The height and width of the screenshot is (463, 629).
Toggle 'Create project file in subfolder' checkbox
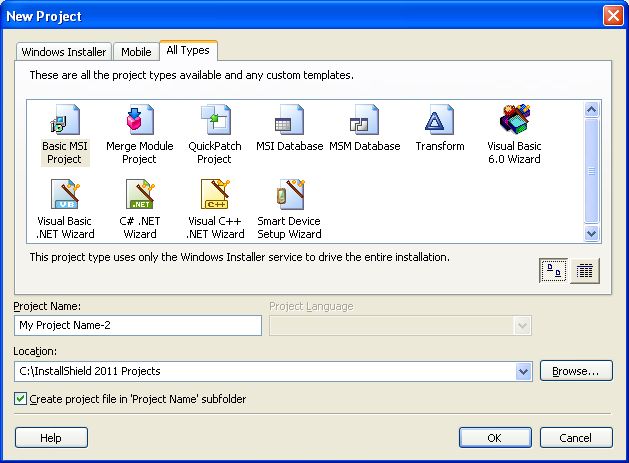tap(20, 399)
